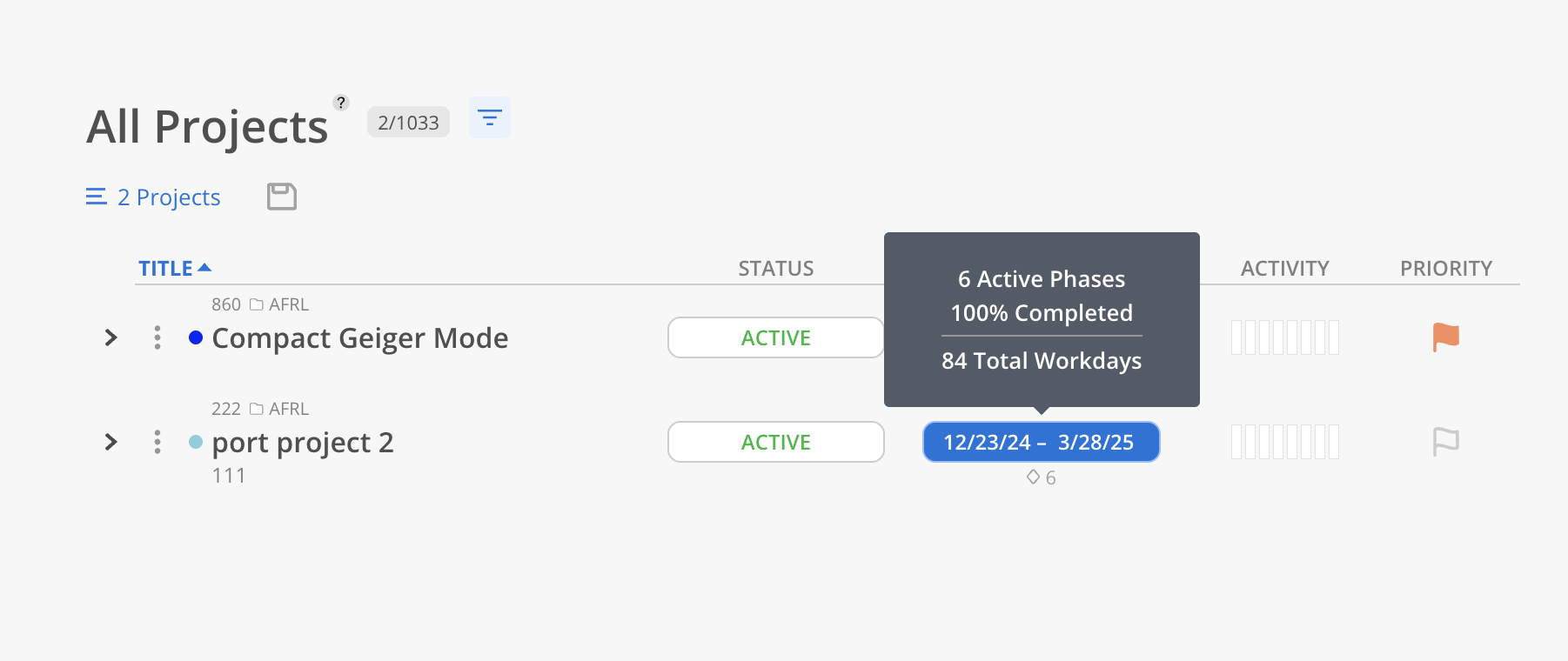Open the filter options icon
Viewport: 1568px width, 661px height.
pyautogui.click(x=489, y=117)
